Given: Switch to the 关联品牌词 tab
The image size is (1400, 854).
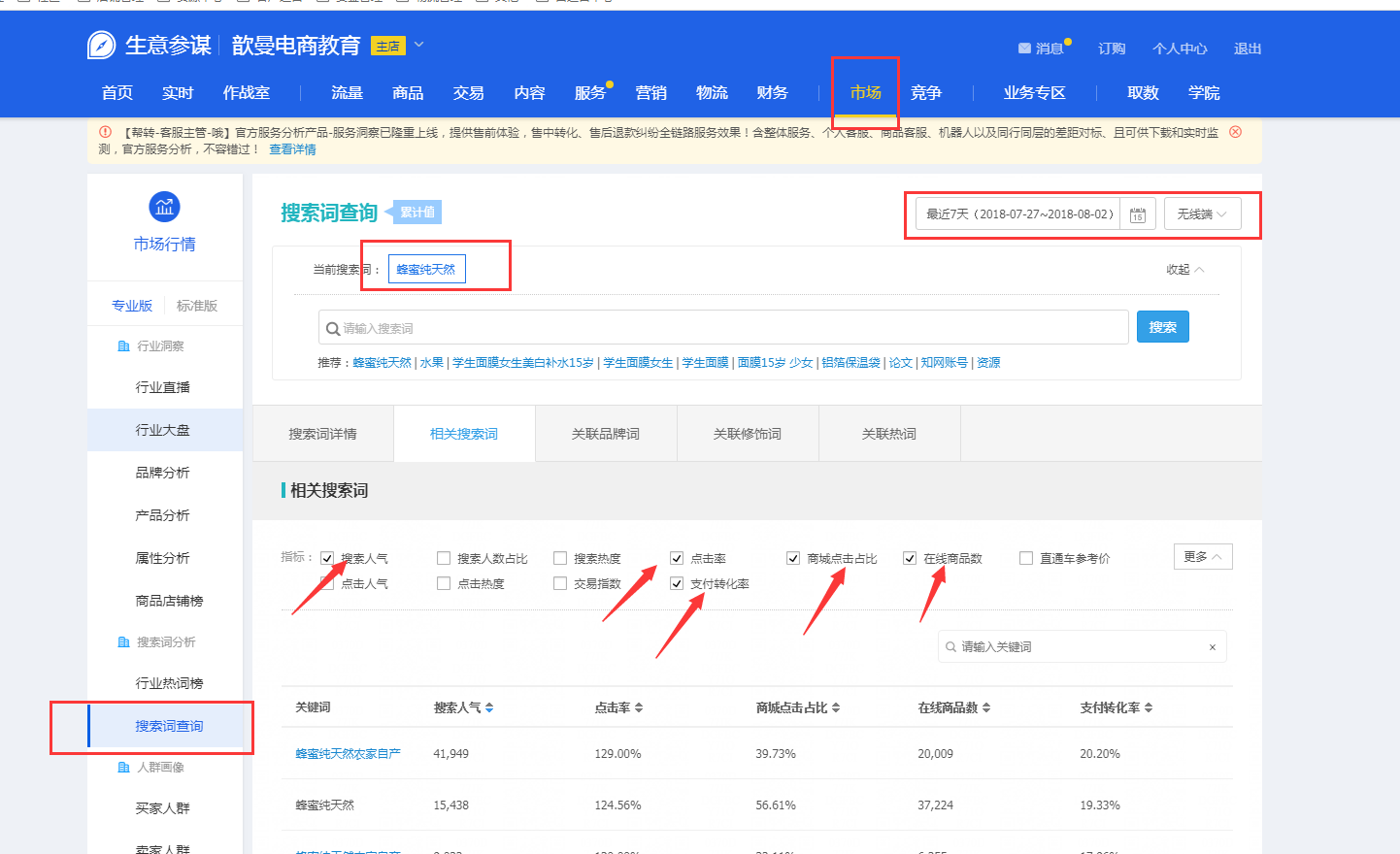Looking at the screenshot, I should coord(606,434).
